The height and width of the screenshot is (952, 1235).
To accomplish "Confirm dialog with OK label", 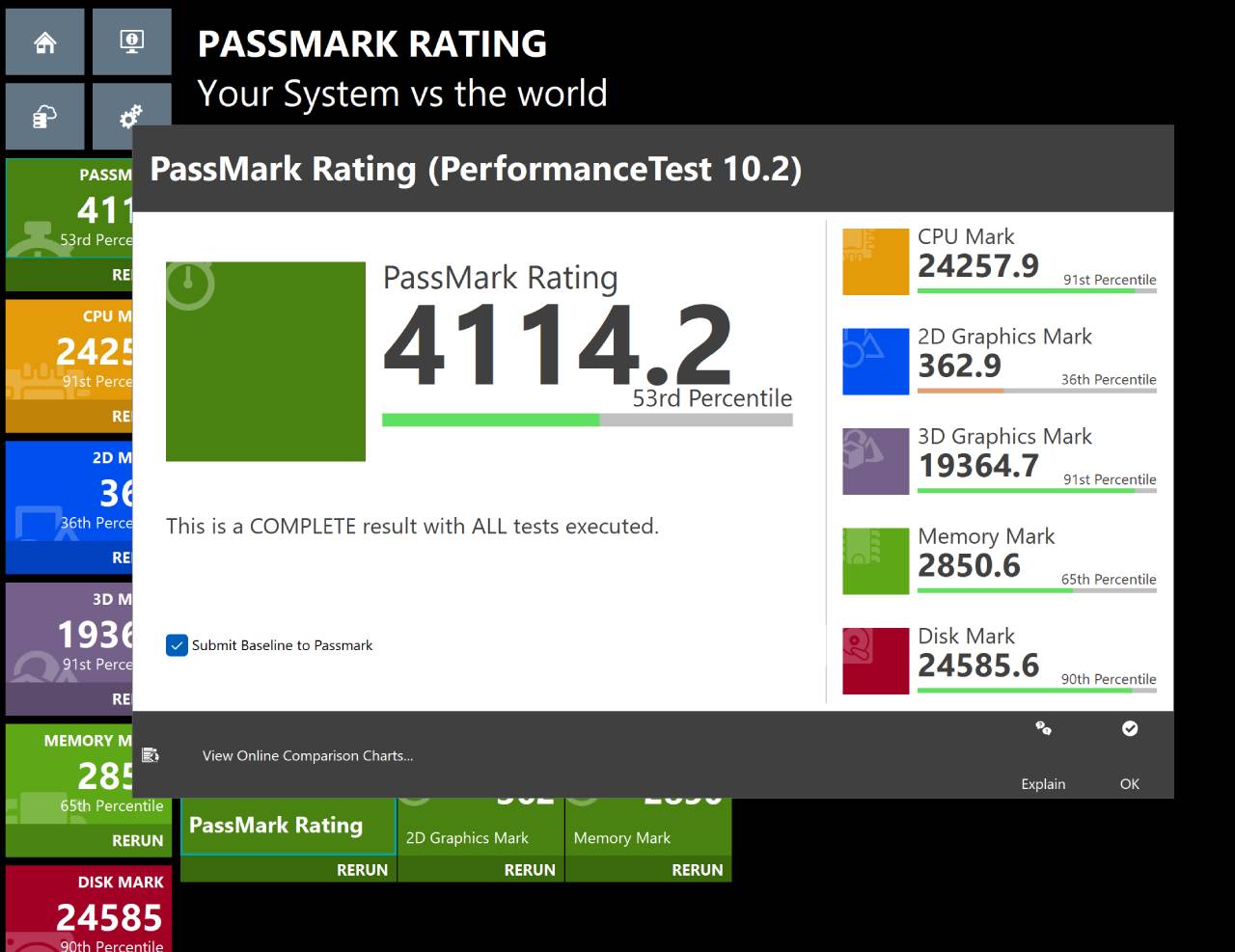I will (x=1130, y=784).
